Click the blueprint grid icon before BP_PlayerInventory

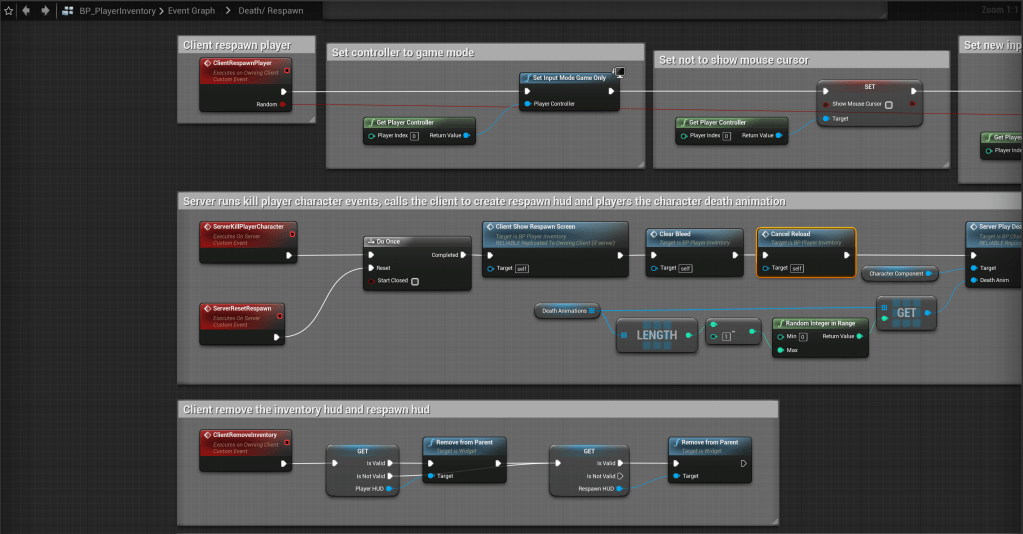point(67,10)
